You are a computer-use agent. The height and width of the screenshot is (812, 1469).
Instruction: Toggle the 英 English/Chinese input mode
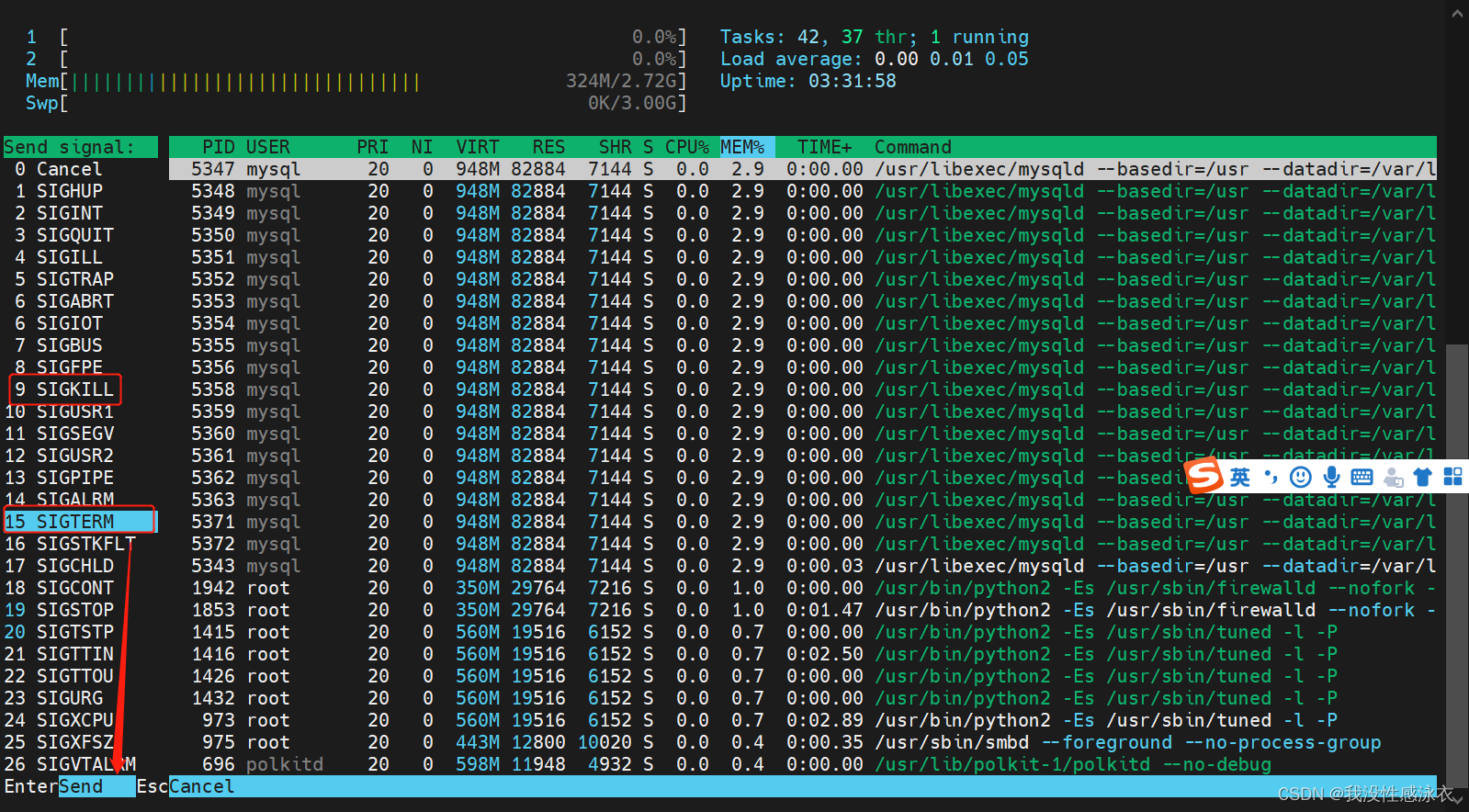(x=1240, y=477)
